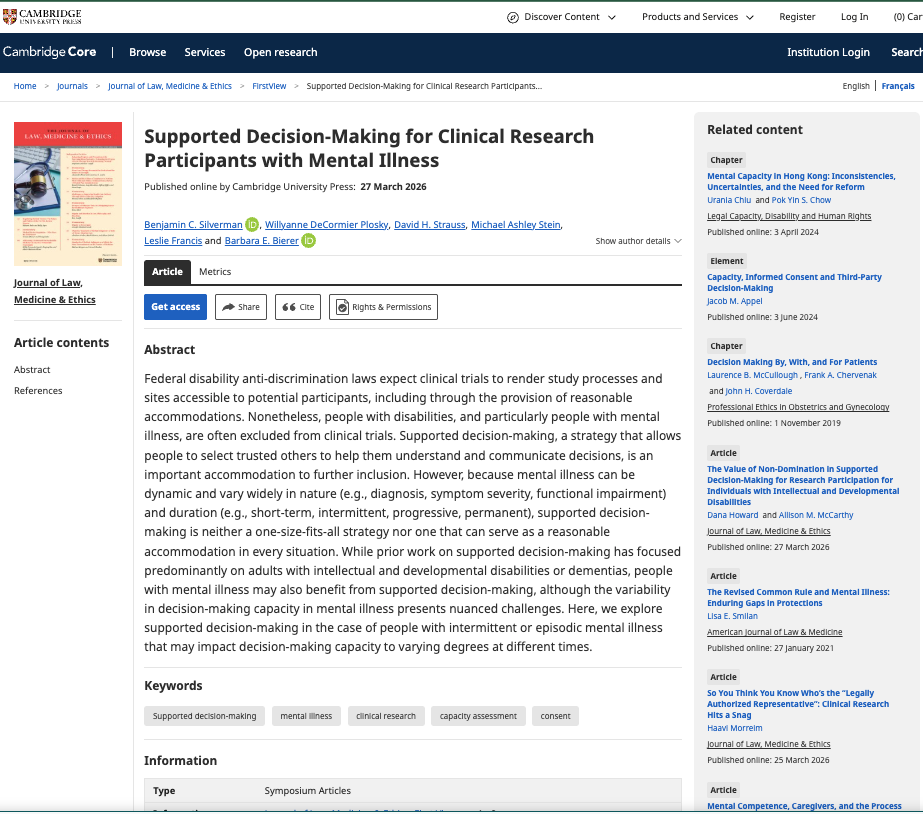Jump to References in Article contents
The width and height of the screenshot is (923, 814).
[38, 391]
